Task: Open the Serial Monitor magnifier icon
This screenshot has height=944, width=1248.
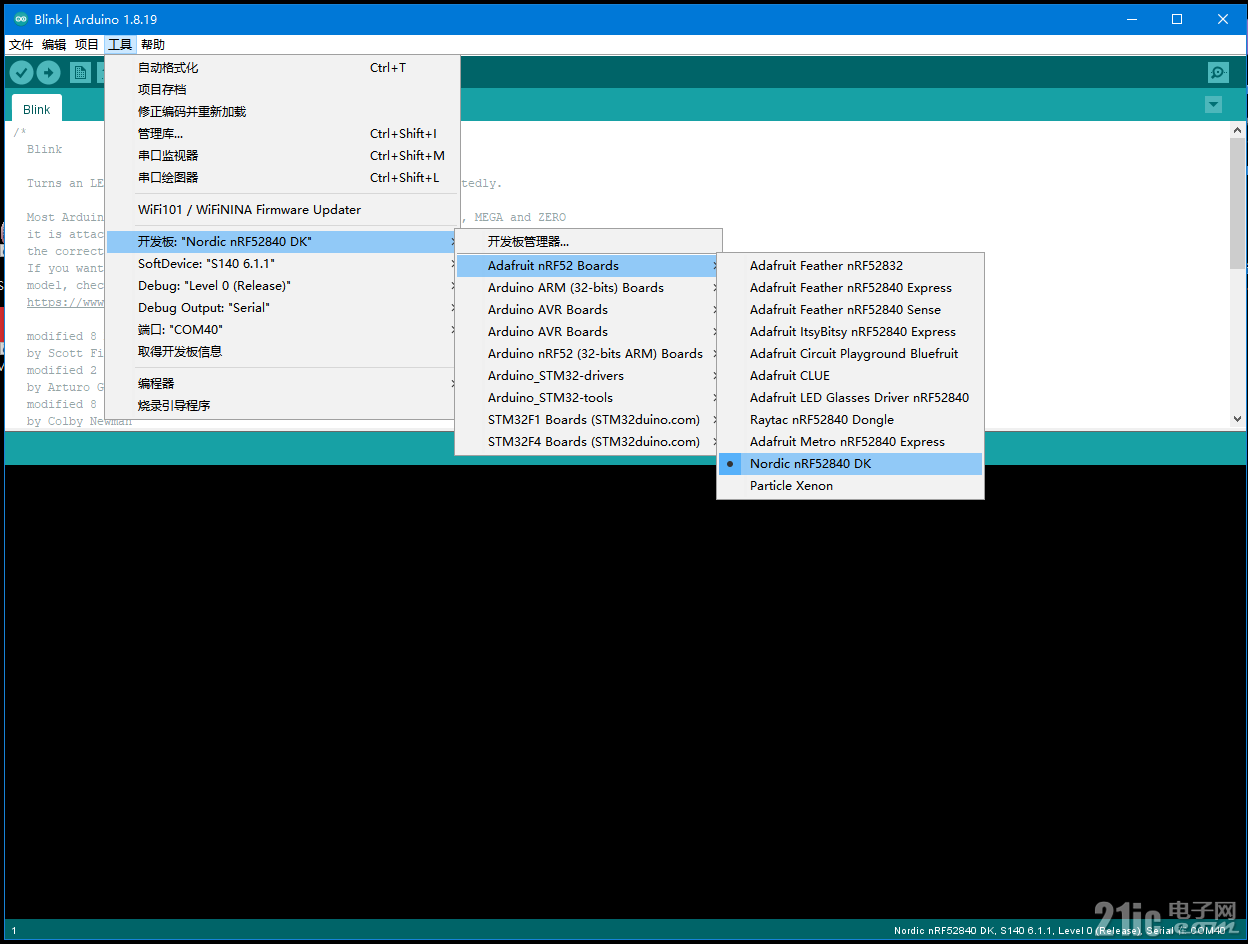Action: coord(1218,72)
